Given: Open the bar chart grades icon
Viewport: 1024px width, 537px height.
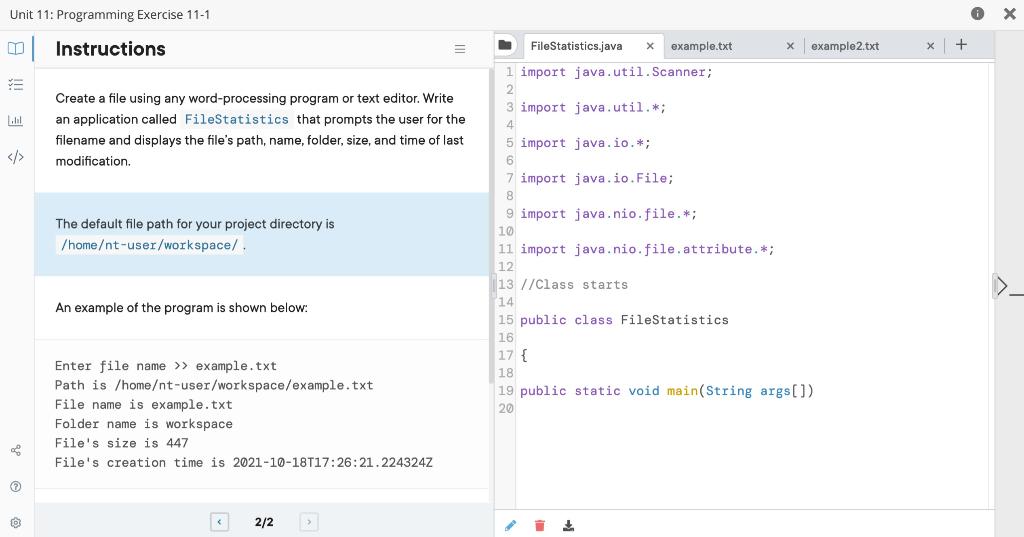Looking at the screenshot, I should coord(16,120).
